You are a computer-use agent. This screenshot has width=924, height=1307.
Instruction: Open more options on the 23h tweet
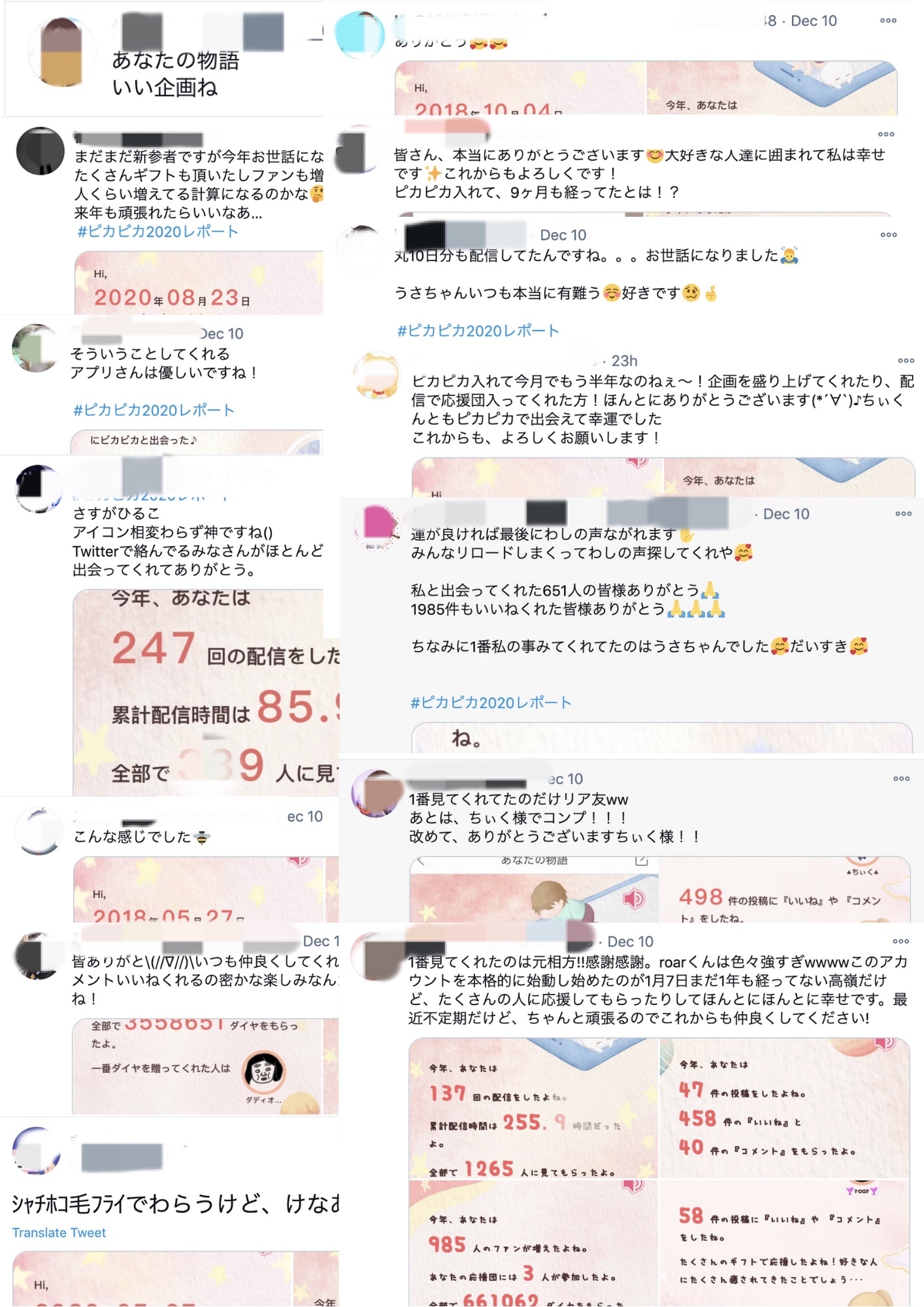(x=906, y=361)
